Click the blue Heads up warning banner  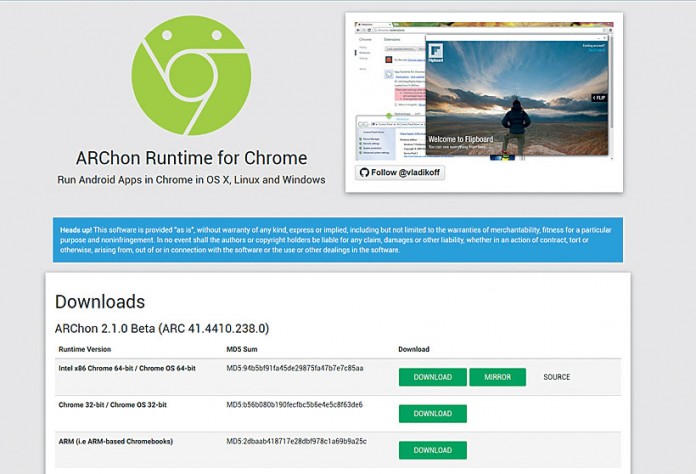pyautogui.click(x=337, y=240)
